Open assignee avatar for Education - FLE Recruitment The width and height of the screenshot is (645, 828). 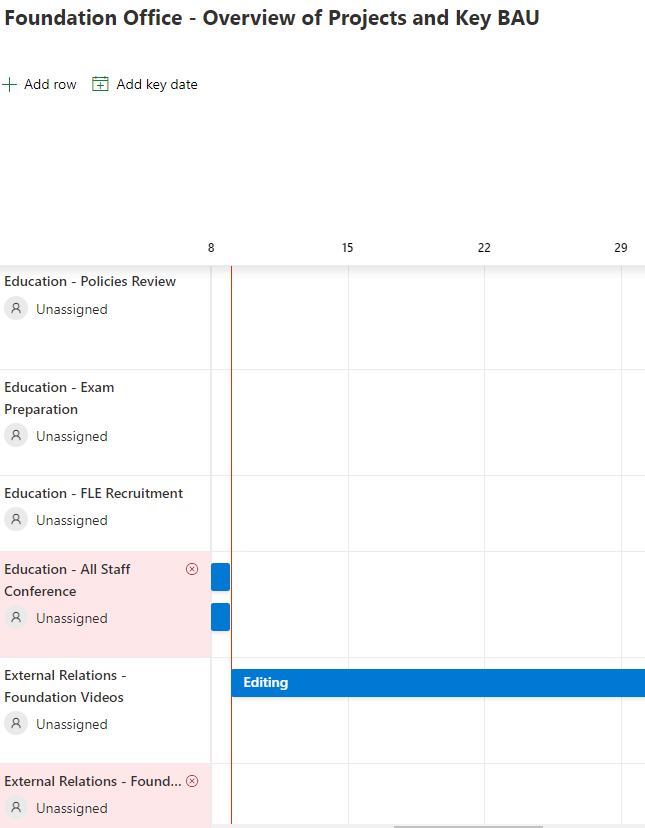pos(16,520)
